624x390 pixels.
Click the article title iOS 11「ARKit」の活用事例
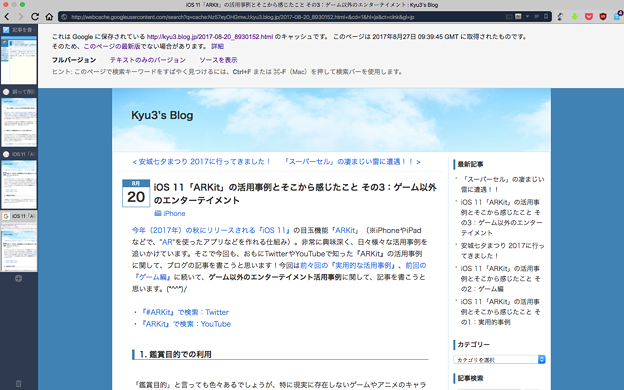[x=295, y=193]
